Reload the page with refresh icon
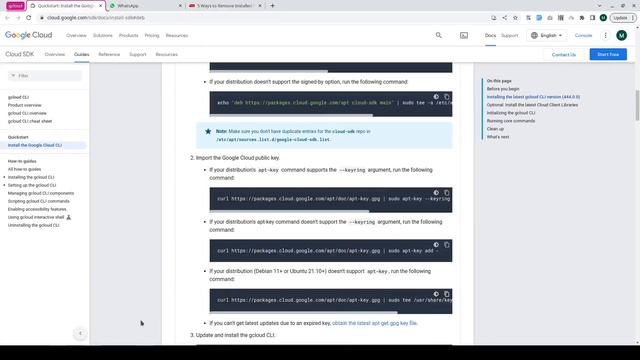This screenshot has width=640, height=360. [x=29, y=18]
